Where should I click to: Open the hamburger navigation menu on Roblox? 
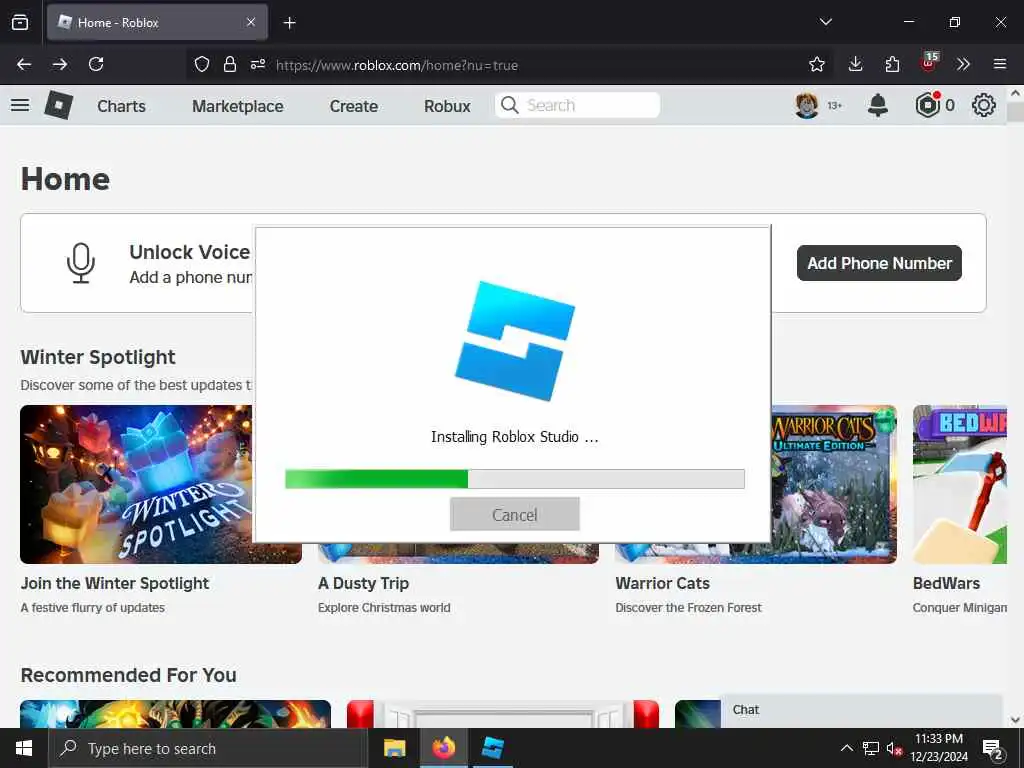[20, 105]
